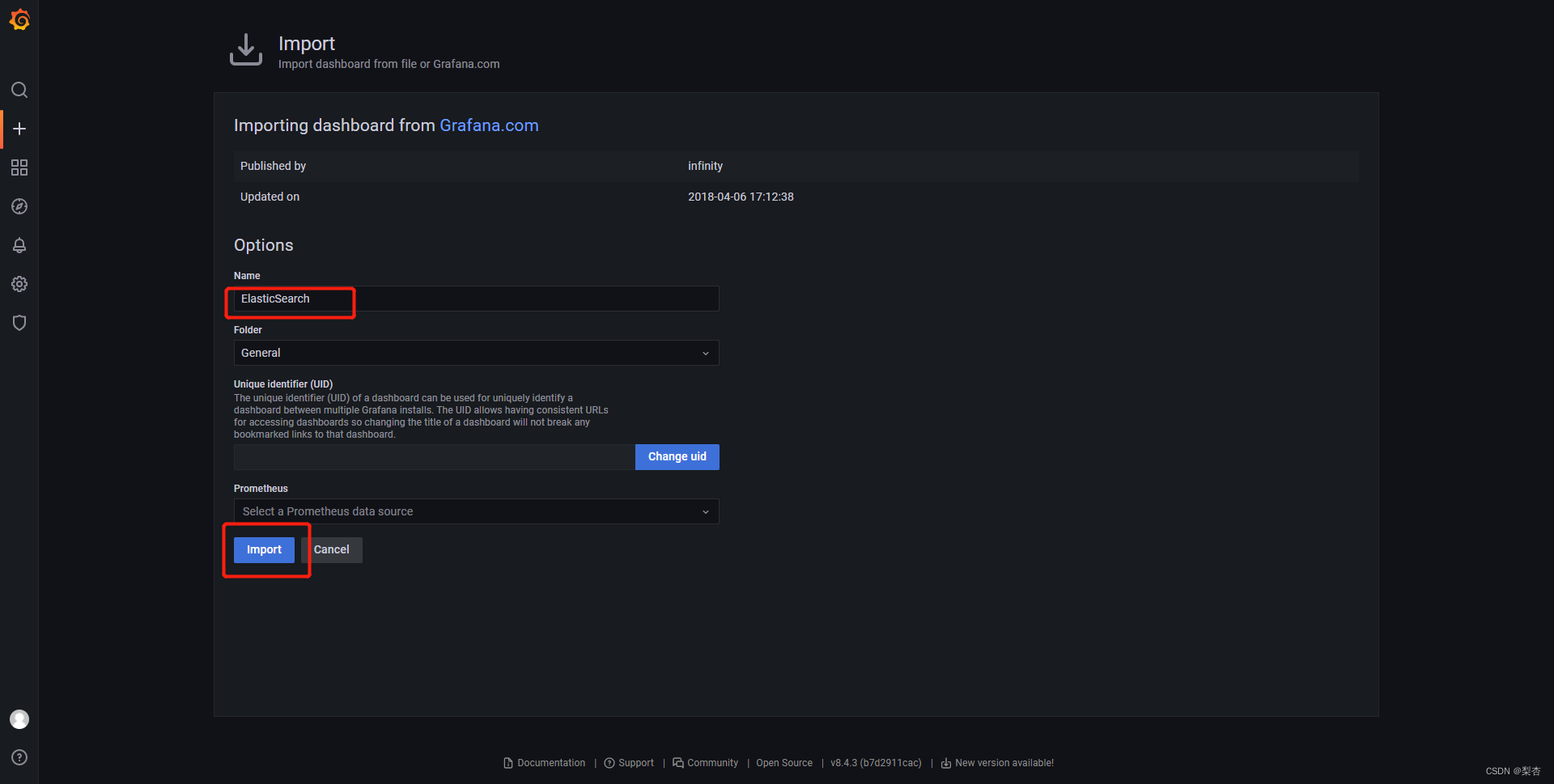Click the empty UID input field
This screenshot has height=784, width=1554.
435,457
